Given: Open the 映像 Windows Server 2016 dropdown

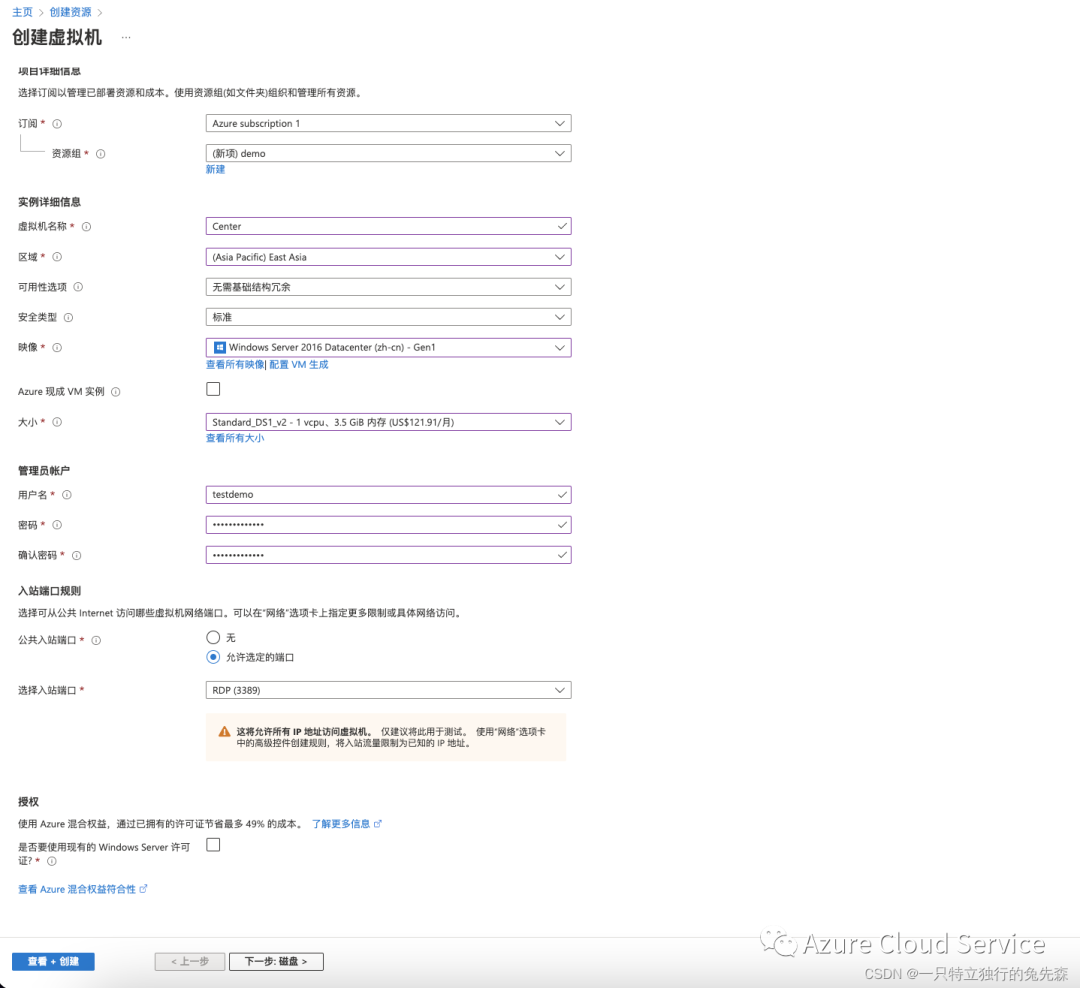Looking at the screenshot, I should click(388, 348).
